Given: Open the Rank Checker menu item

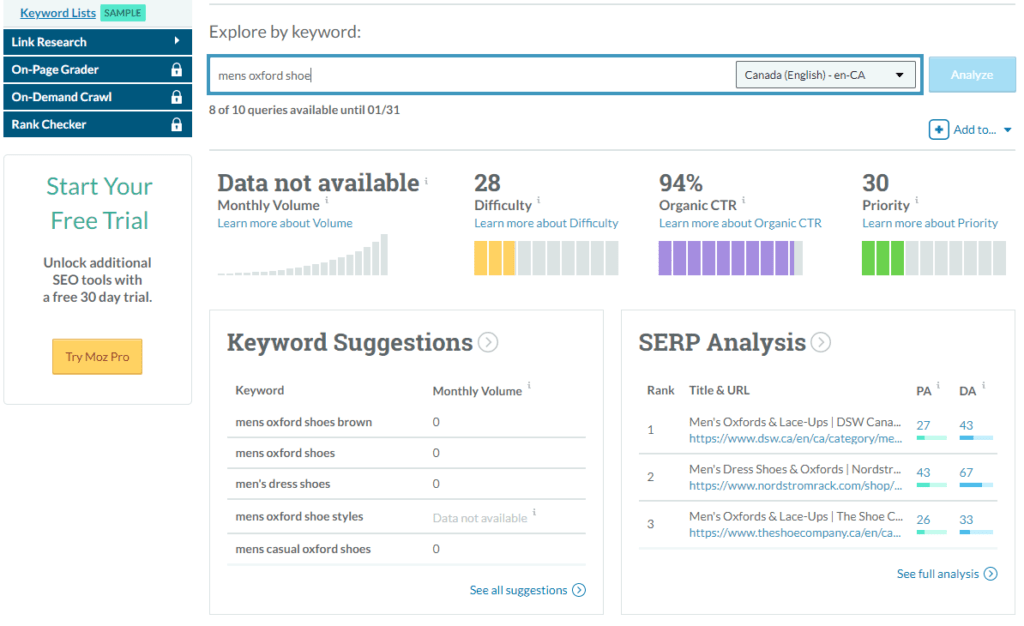Looking at the screenshot, I should pos(97,124).
